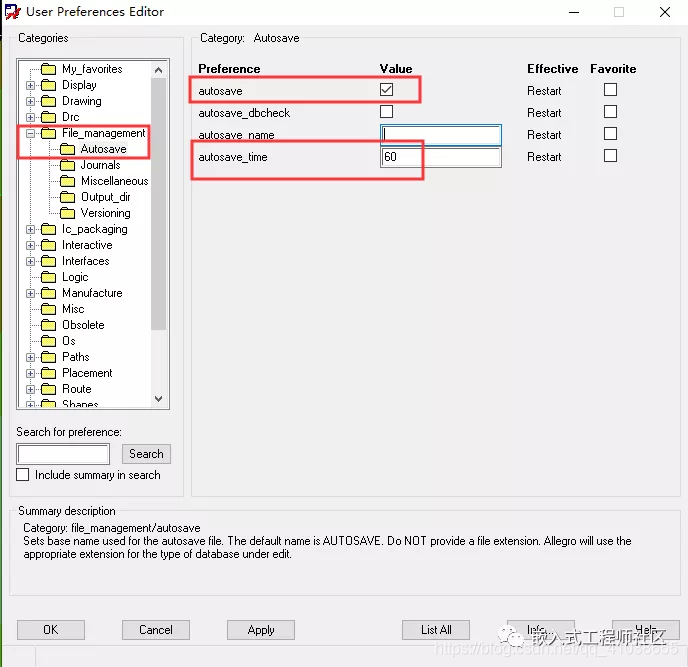
Task: Collapse the File_management category node
Action: pyautogui.click(x=30, y=133)
